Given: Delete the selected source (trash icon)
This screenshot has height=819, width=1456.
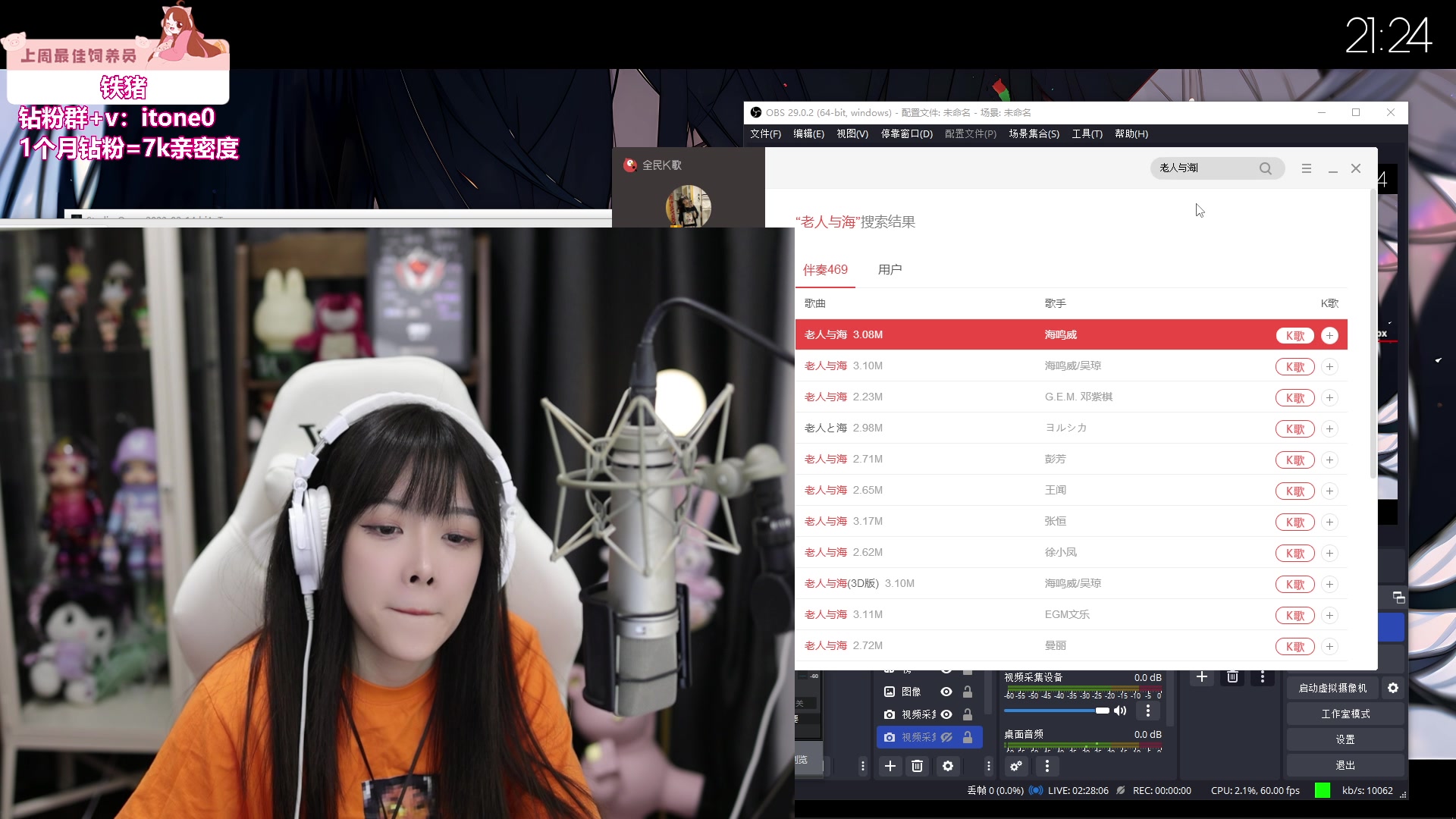Looking at the screenshot, I should 918,767.
